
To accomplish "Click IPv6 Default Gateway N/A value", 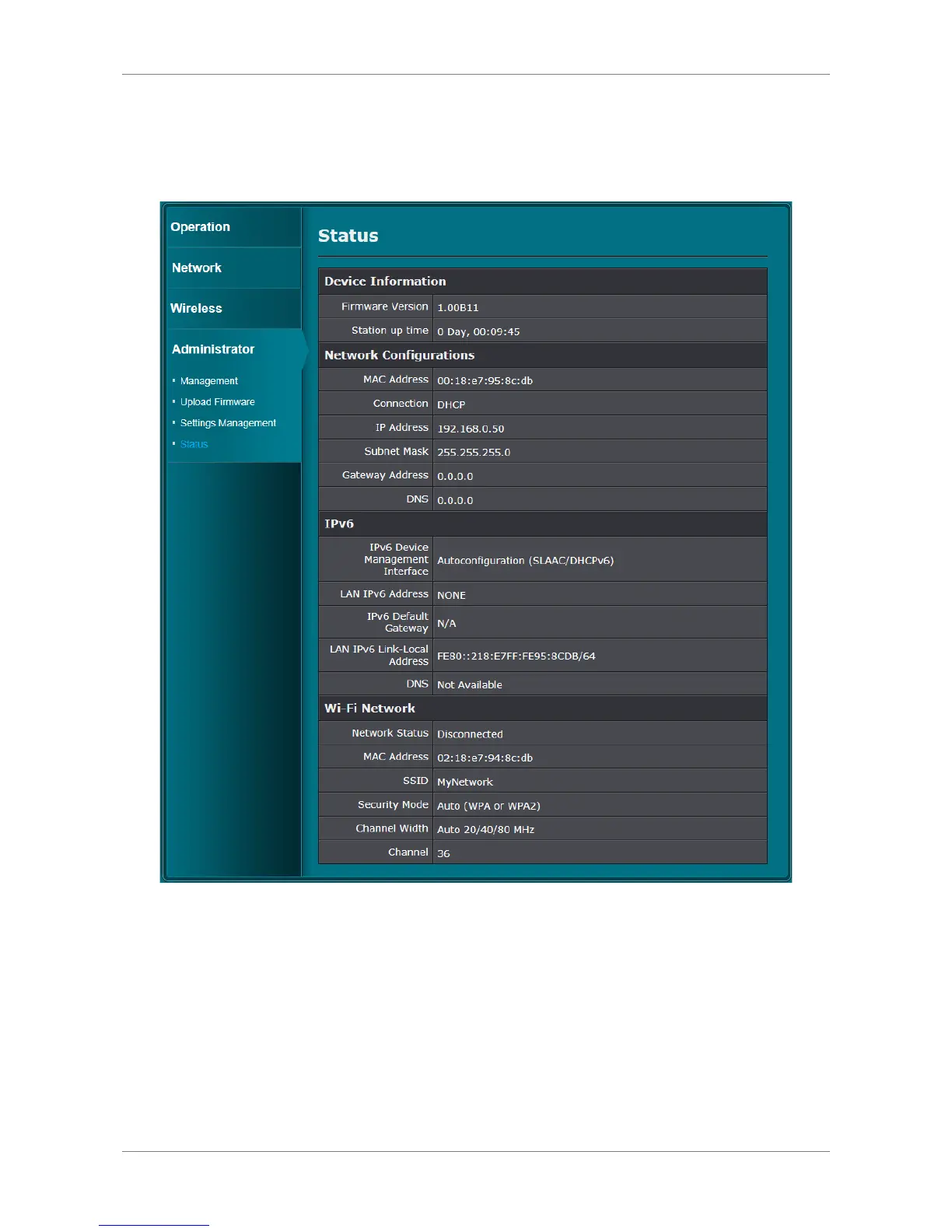I will point(446,624).
